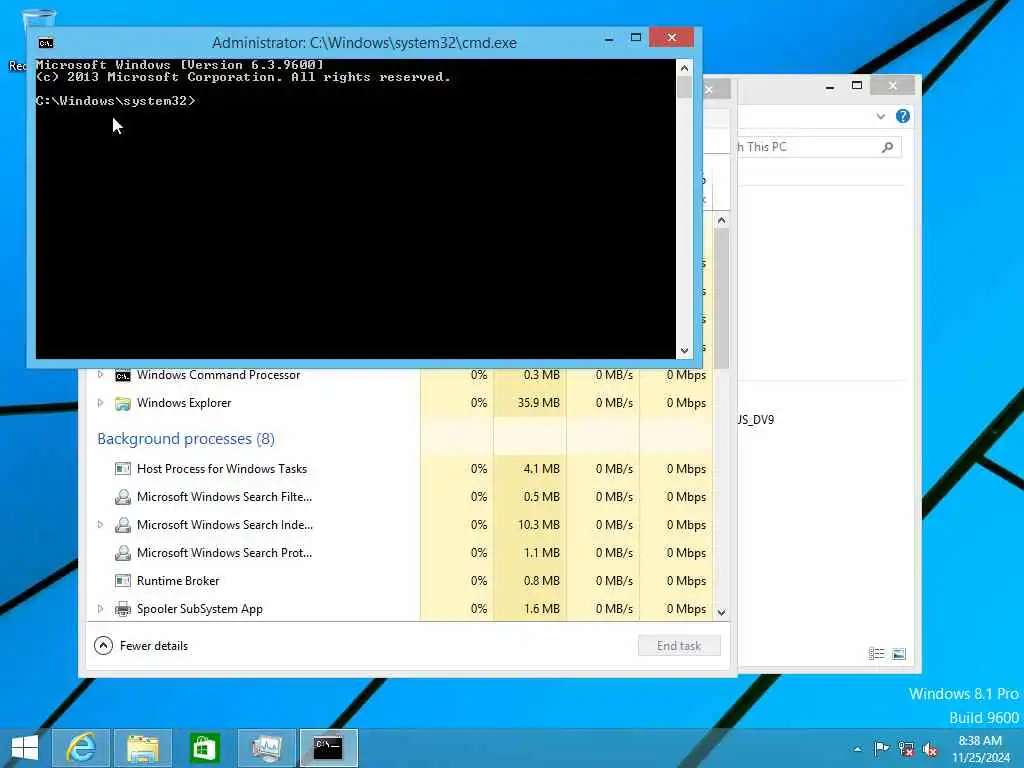
Task: Click the clock and date in tray
Action: click(x=980, y=749)
